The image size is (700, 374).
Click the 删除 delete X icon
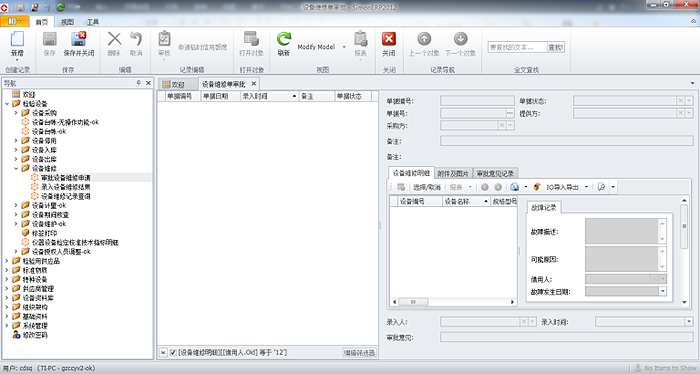tap(114, 39)
